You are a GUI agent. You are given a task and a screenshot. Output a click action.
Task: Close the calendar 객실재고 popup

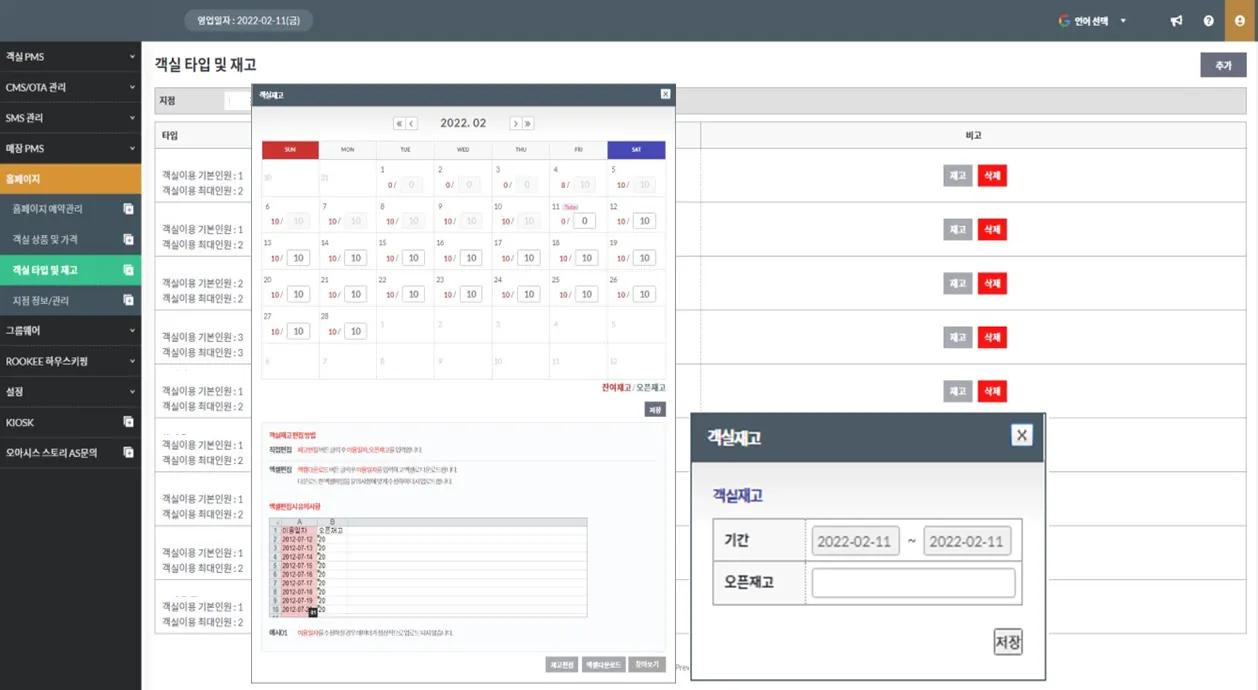point(665,94)
